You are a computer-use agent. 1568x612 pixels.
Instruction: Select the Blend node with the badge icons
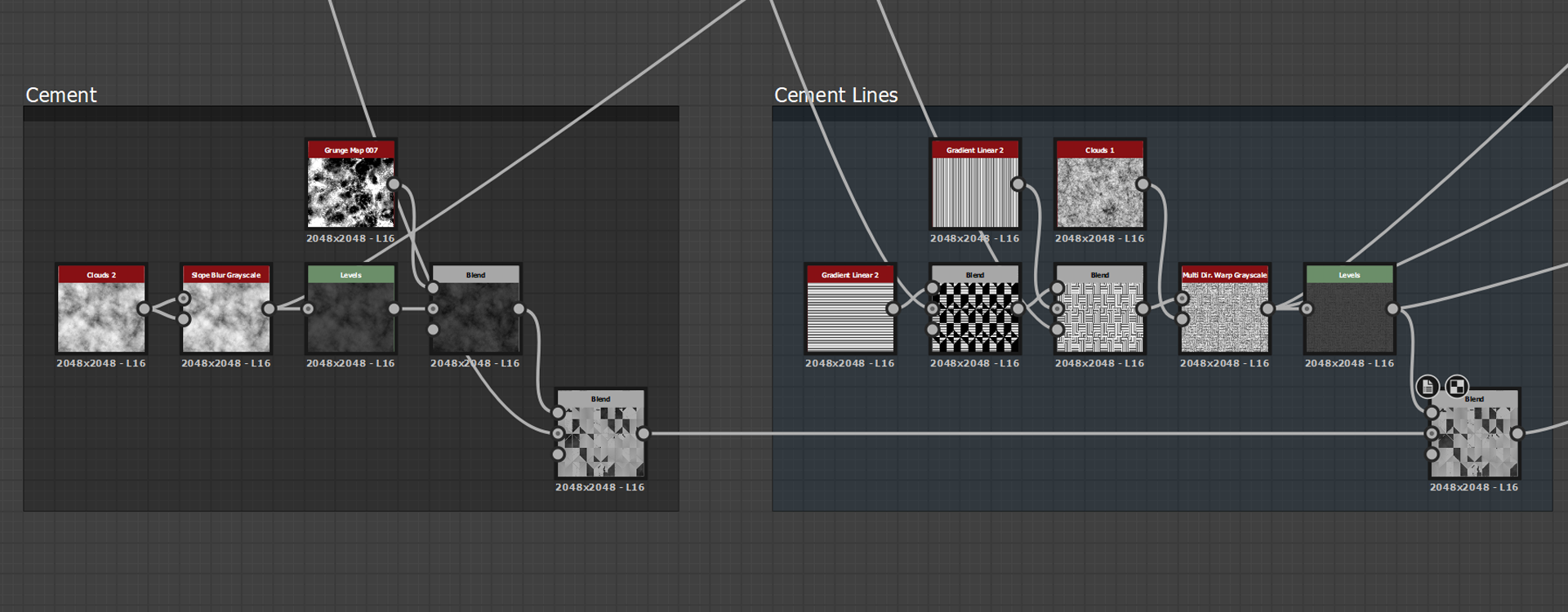[x=1474, y=433]
